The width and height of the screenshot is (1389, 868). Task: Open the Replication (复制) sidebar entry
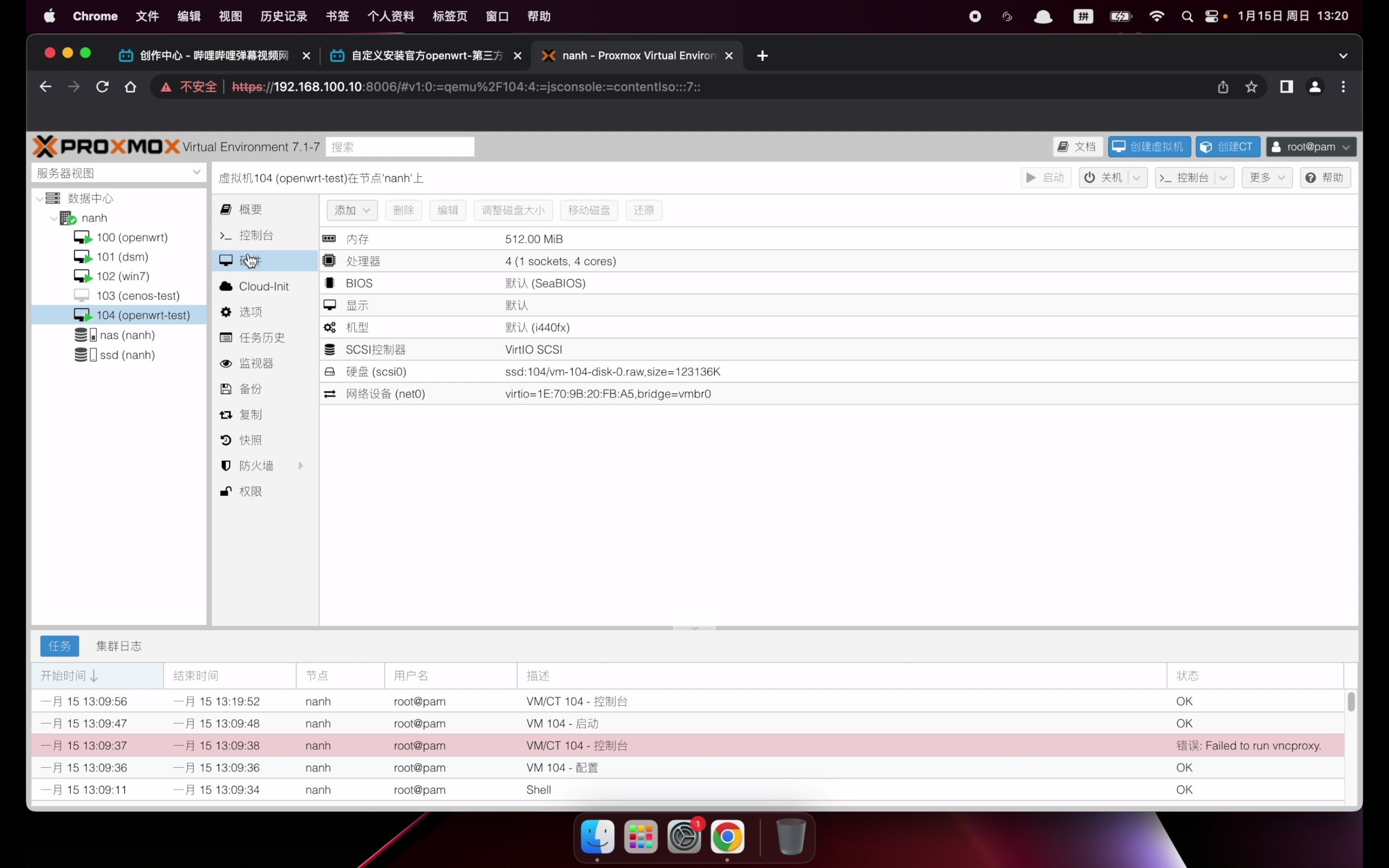click(x=250, y=415)
